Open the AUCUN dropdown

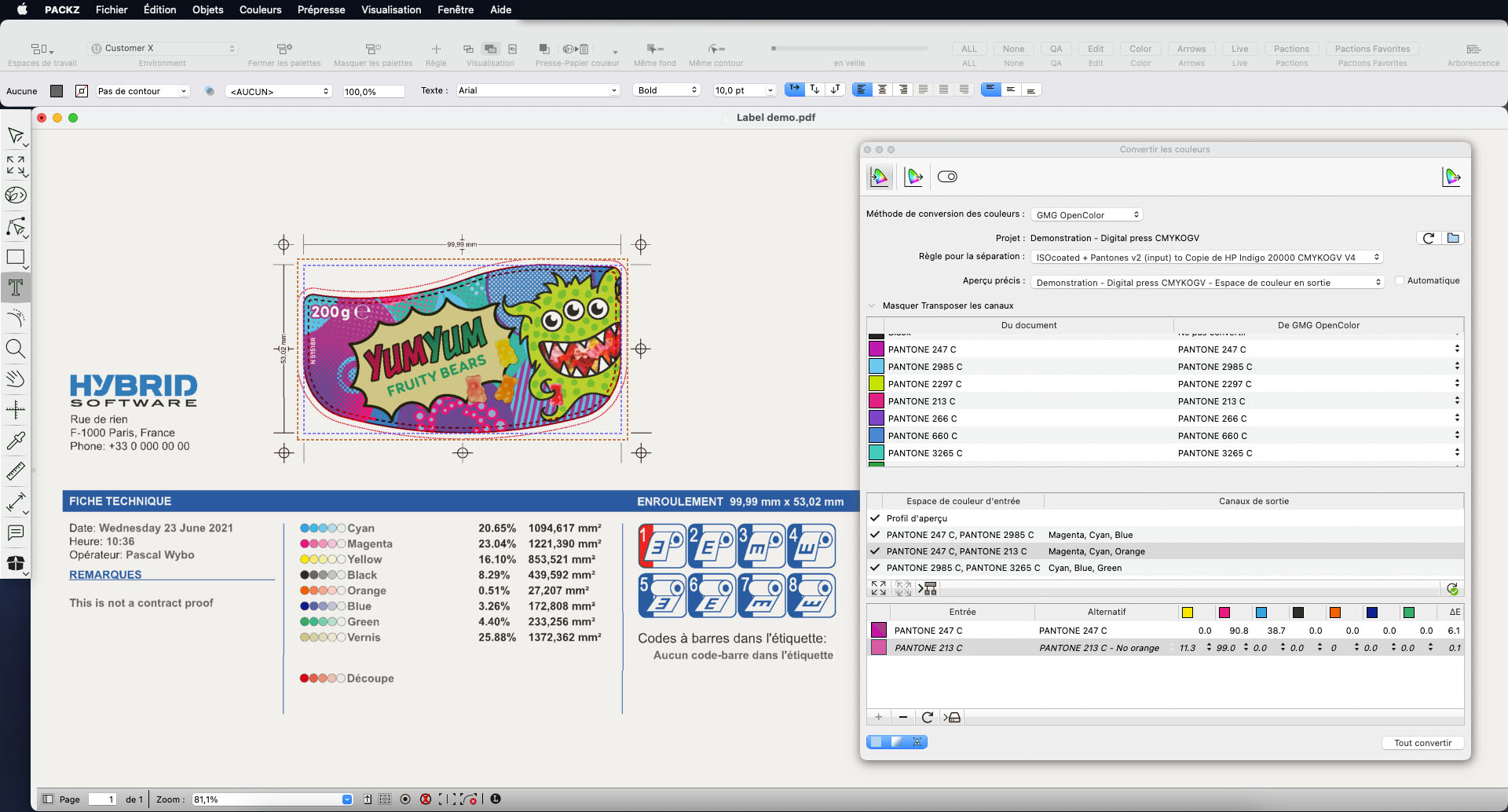(279, 91)
